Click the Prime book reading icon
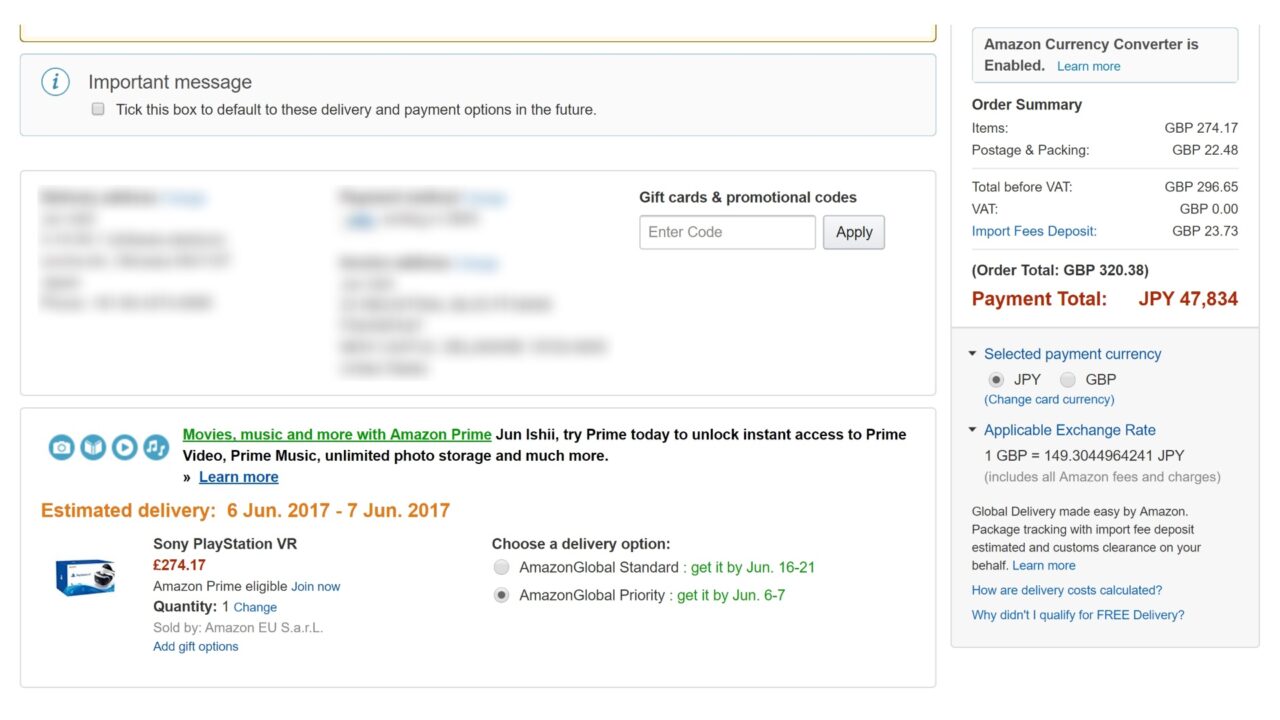This screenshot has height=720, width=1280. pyautogui.click(x=93, y=447)
